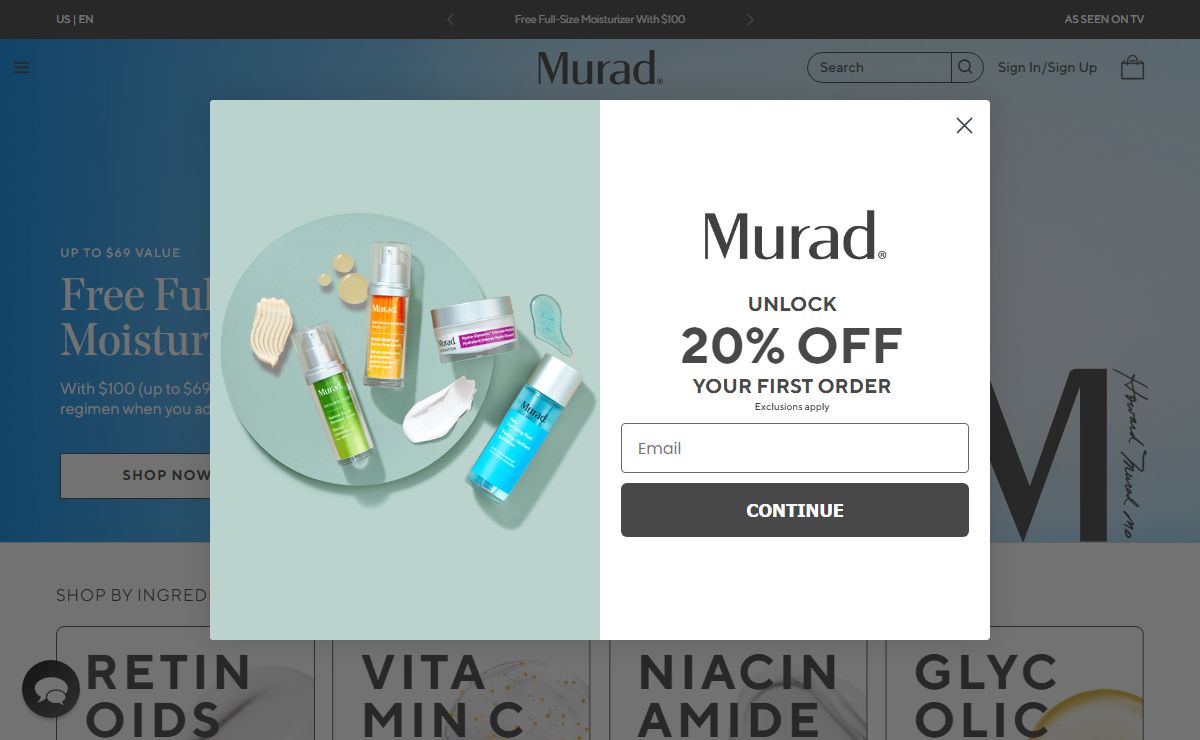Open the hamburger navigation menu
The width and height of the screenshot is (1200, 740).
[21, 68]
